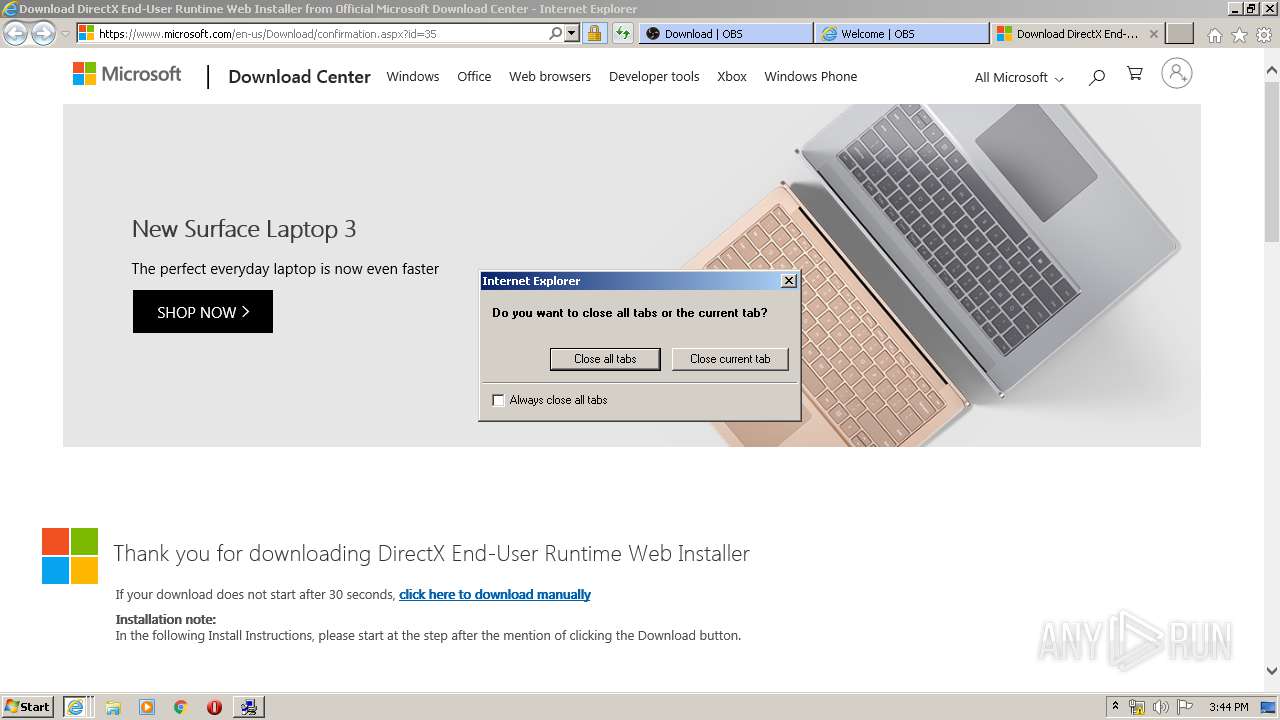Open the shopping cart icon
Image resolution: width=1280 pixels, height=720 pixels.
point(1134,74)
